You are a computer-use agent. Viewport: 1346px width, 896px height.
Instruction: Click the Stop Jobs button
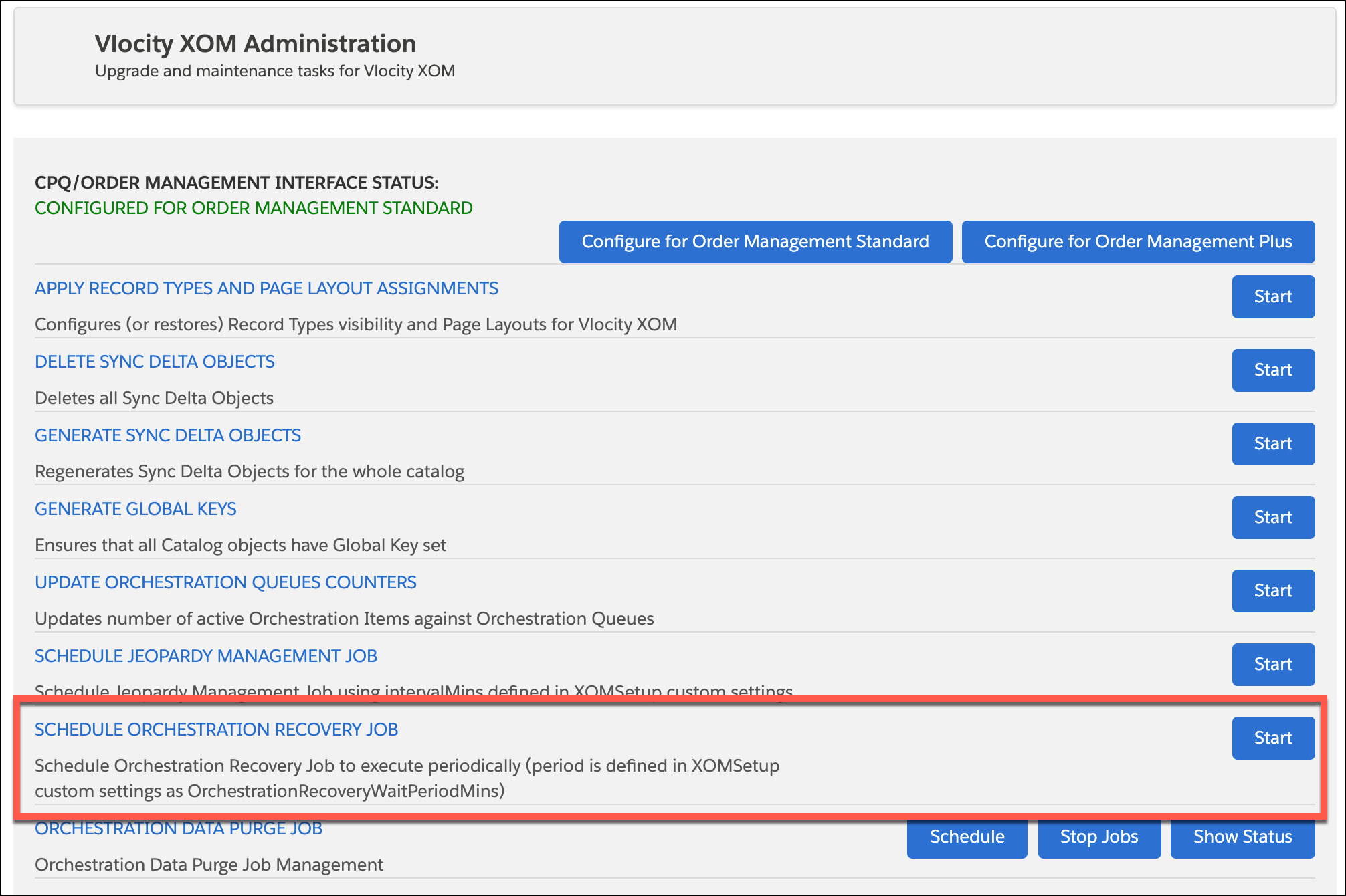(x=1099, y=837)
